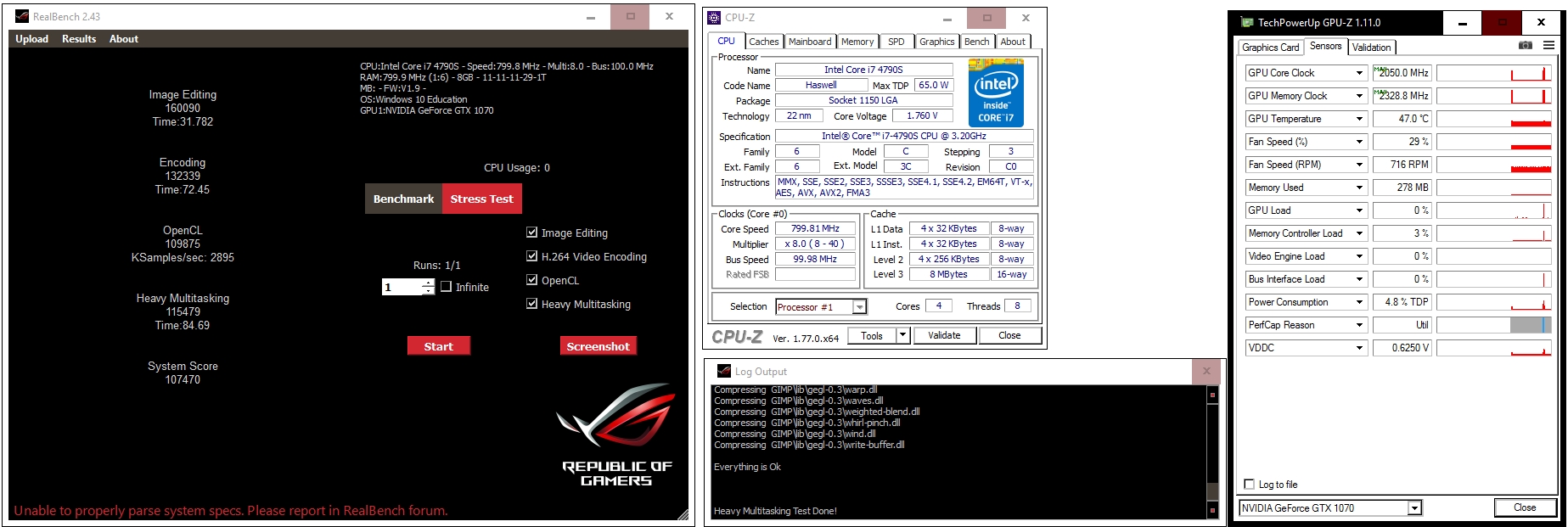Click the Log Output scrollbar down arrow
Screen dimensions: 1568x527
click(1212, 510)
